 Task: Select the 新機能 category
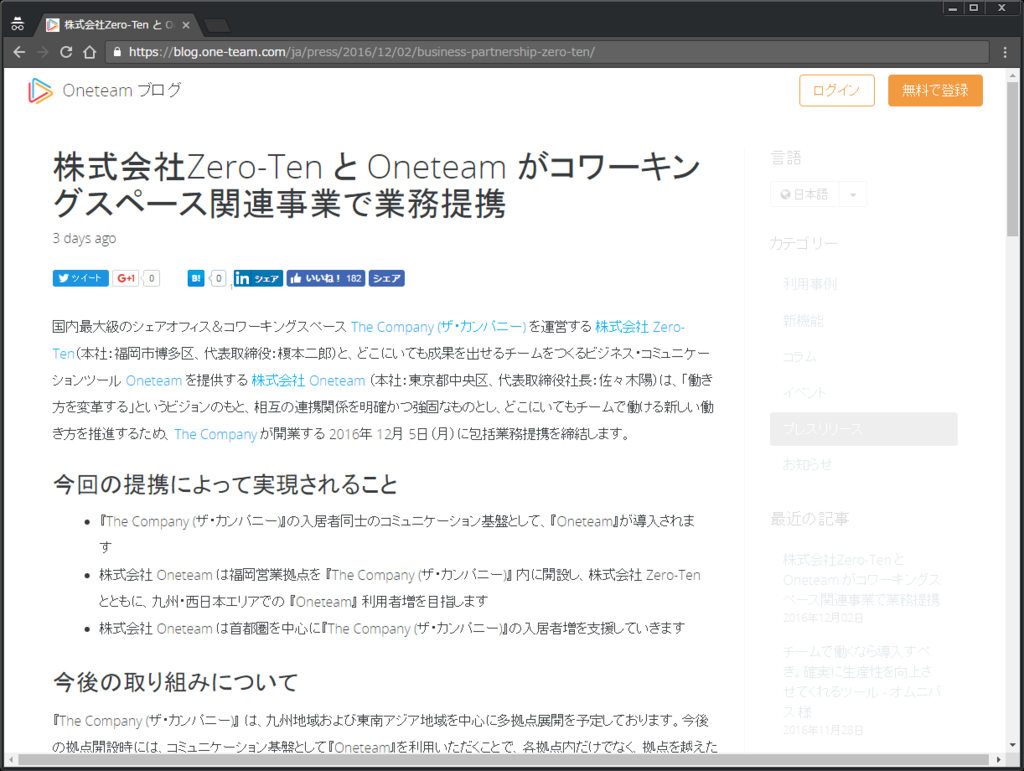803,321
